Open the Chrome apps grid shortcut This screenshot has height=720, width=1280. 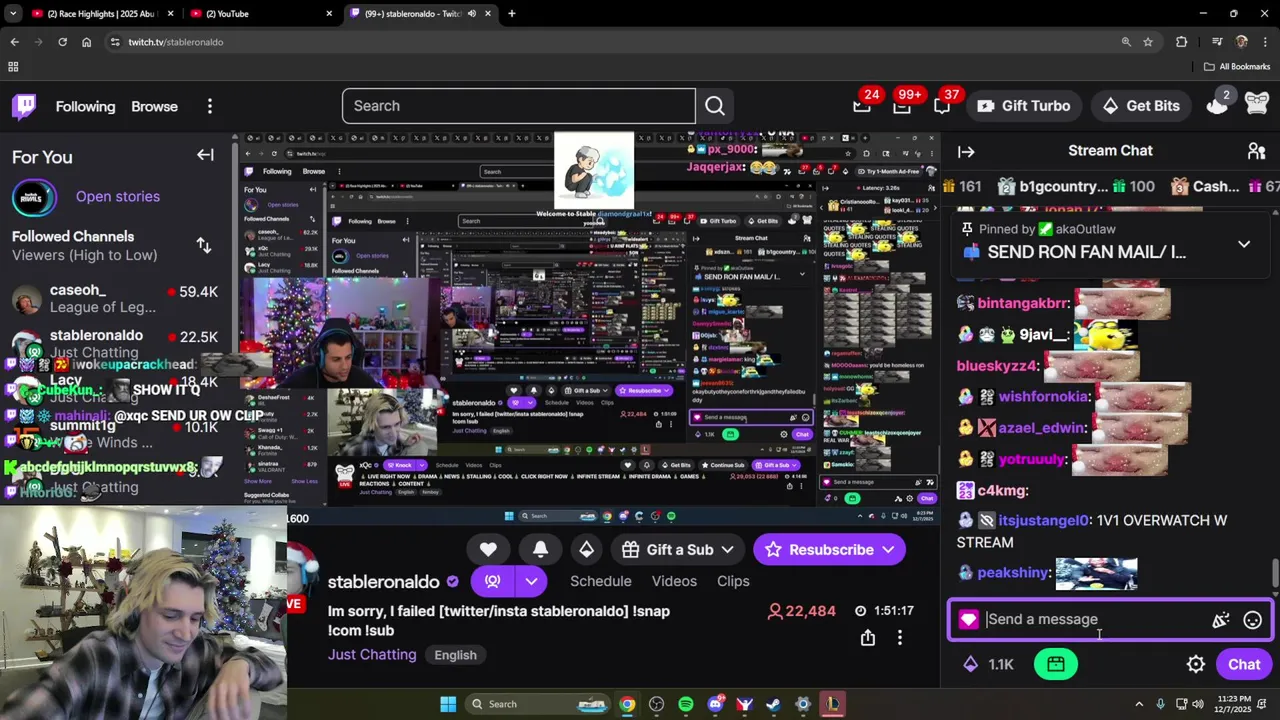pos(13,67)
